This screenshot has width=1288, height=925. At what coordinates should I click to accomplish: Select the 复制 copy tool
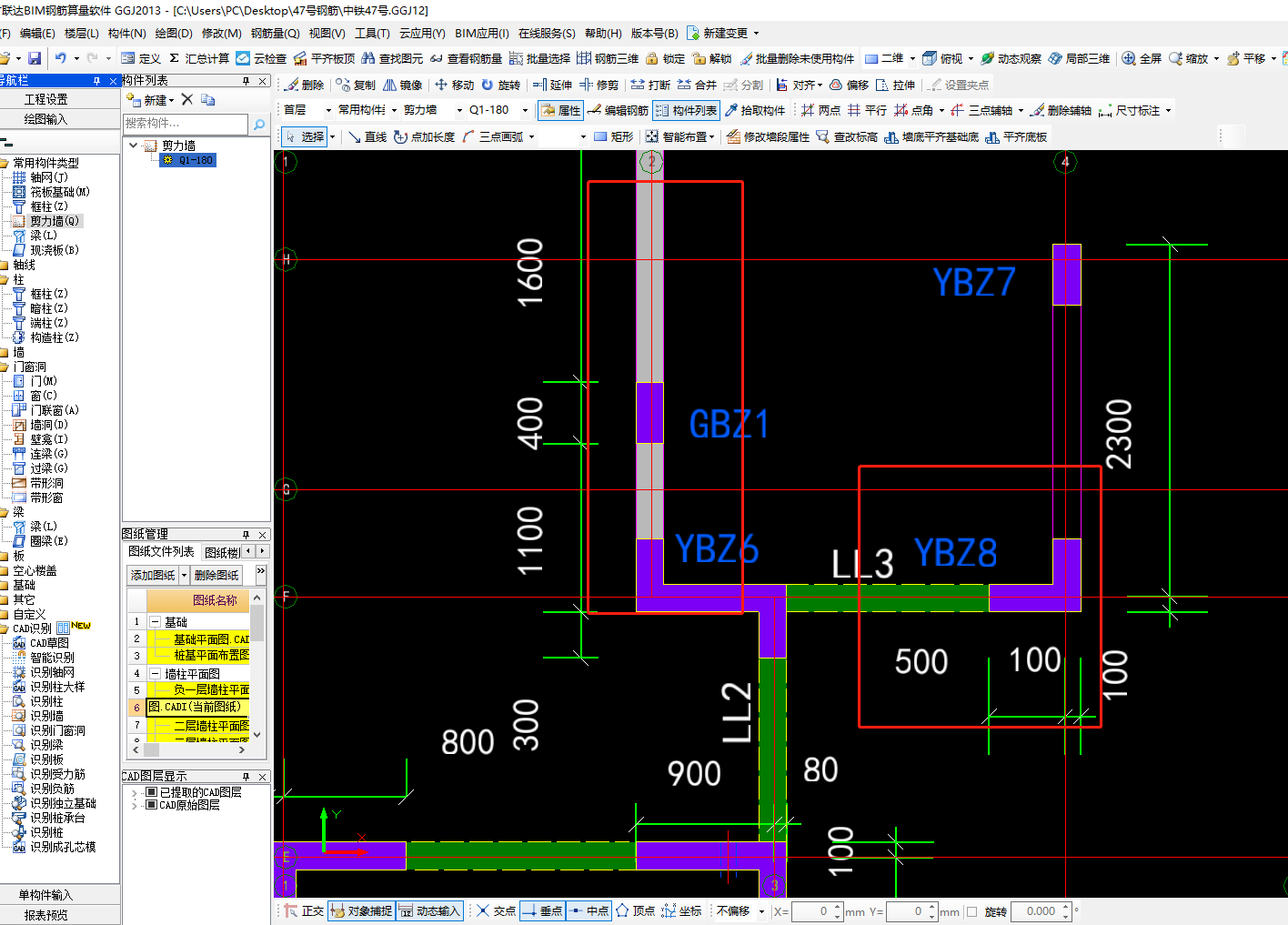(356, 85)
